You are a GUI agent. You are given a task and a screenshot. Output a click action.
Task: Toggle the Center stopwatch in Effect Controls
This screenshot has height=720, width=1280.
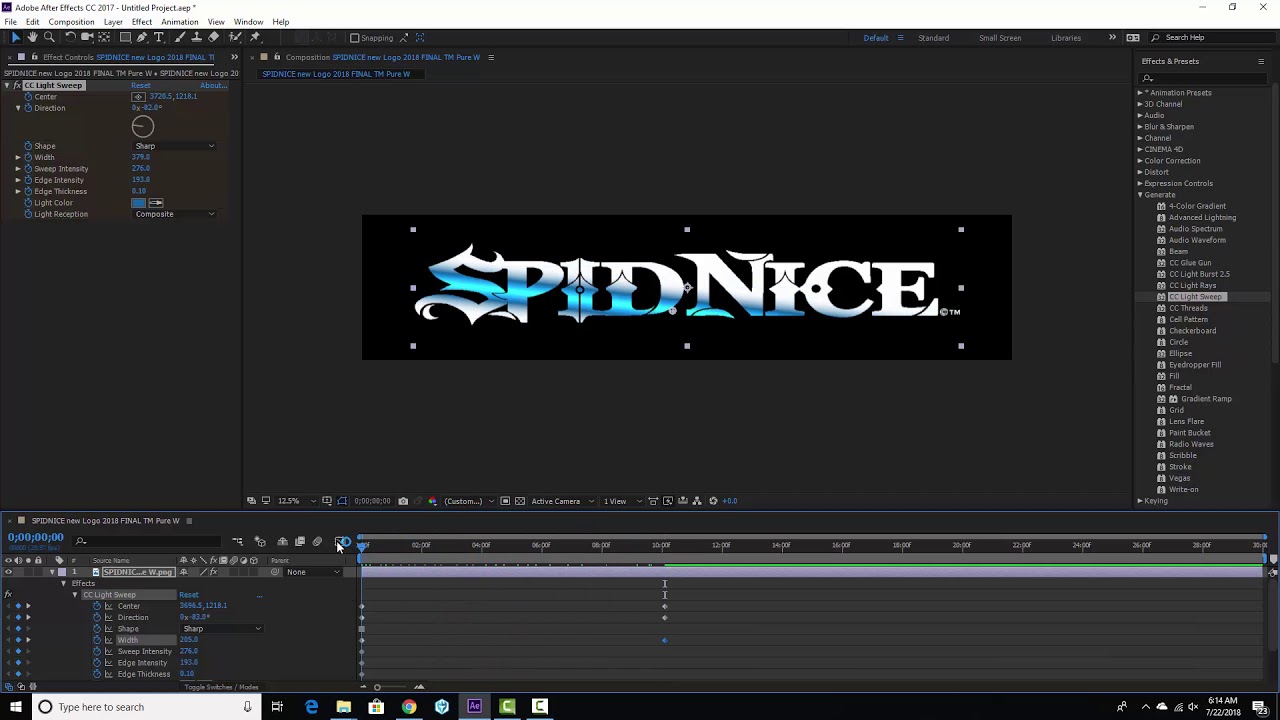point(27,97)
